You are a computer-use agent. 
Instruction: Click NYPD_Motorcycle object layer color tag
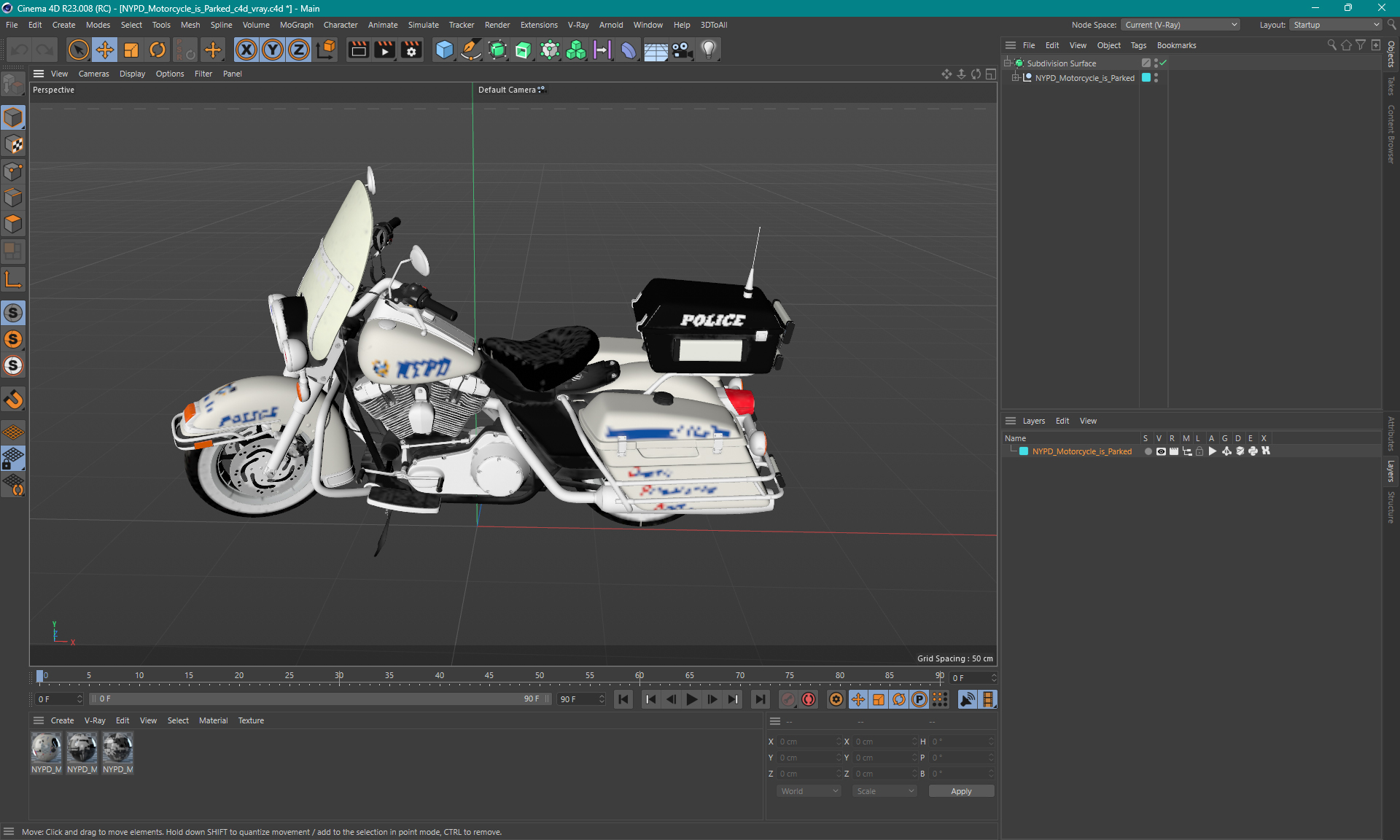(1146, 78)
